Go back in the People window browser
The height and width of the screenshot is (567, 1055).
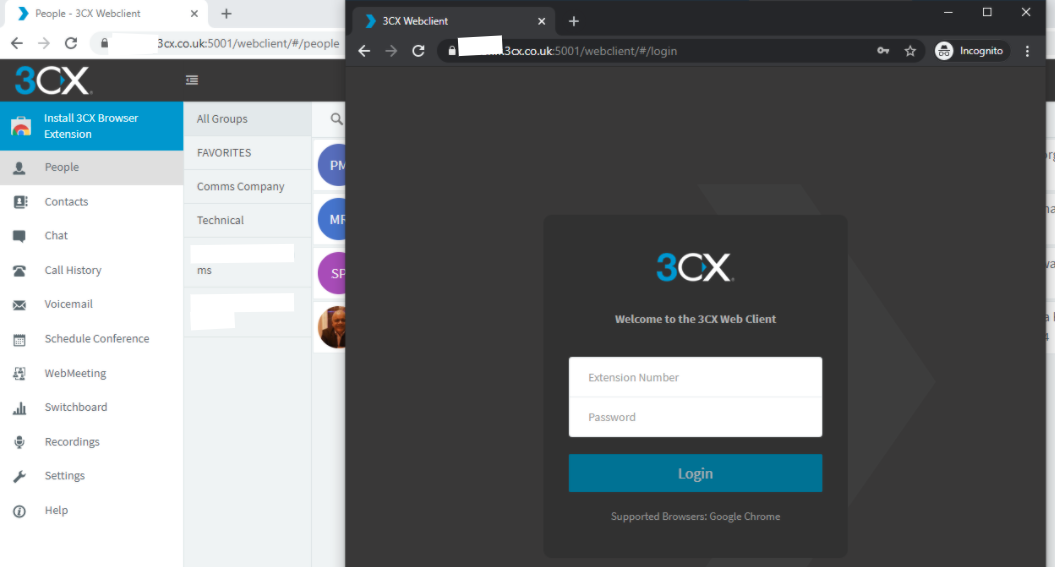pyautogui.click(x=17, y=43)
